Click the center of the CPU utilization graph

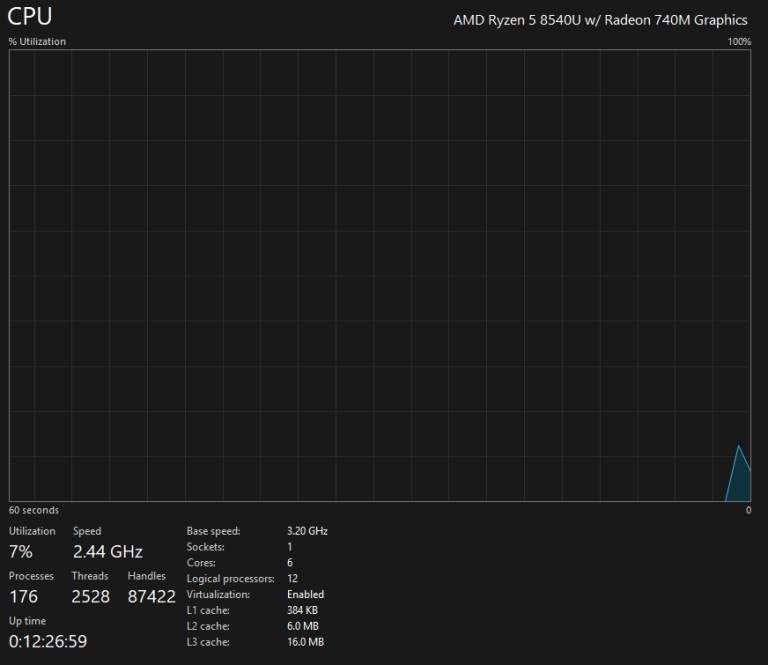(x=380, y=275)
